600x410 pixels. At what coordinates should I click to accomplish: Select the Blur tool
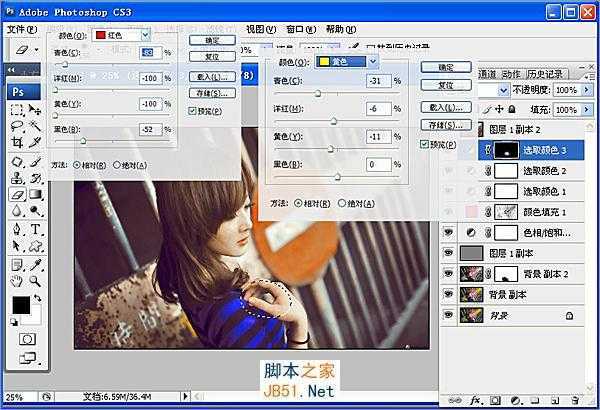point(17,211)
